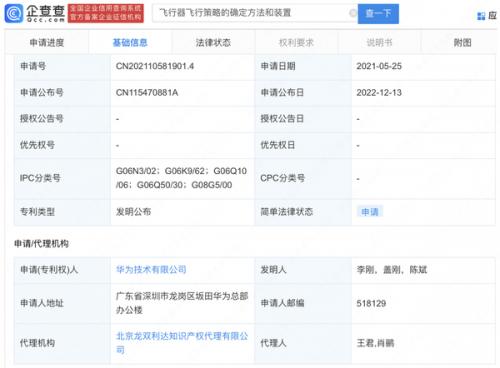This screenshot has width=500, height=368.
Task: Click the inventor names 李刚, 盖刚, 陈斌
Action: (x=392, y=269)
